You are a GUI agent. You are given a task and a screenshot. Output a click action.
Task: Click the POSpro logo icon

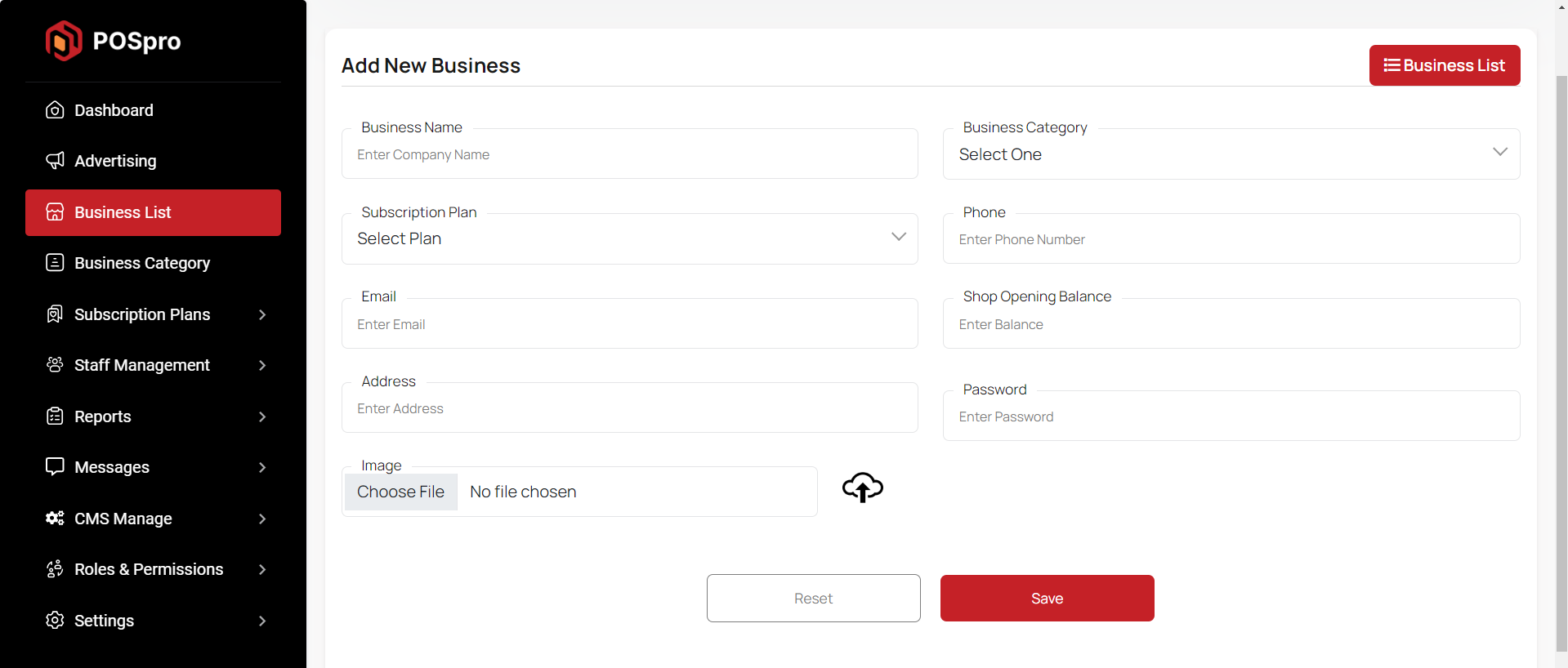point(64,41)
